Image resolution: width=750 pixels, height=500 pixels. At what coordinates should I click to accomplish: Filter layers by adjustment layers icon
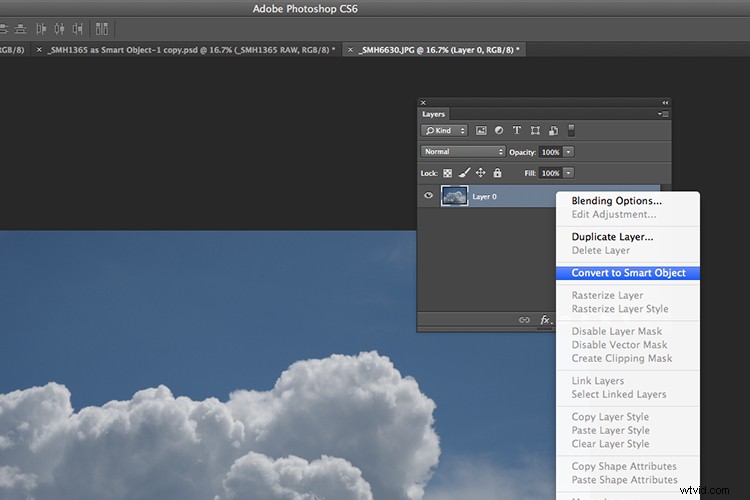tap(498, 131)
